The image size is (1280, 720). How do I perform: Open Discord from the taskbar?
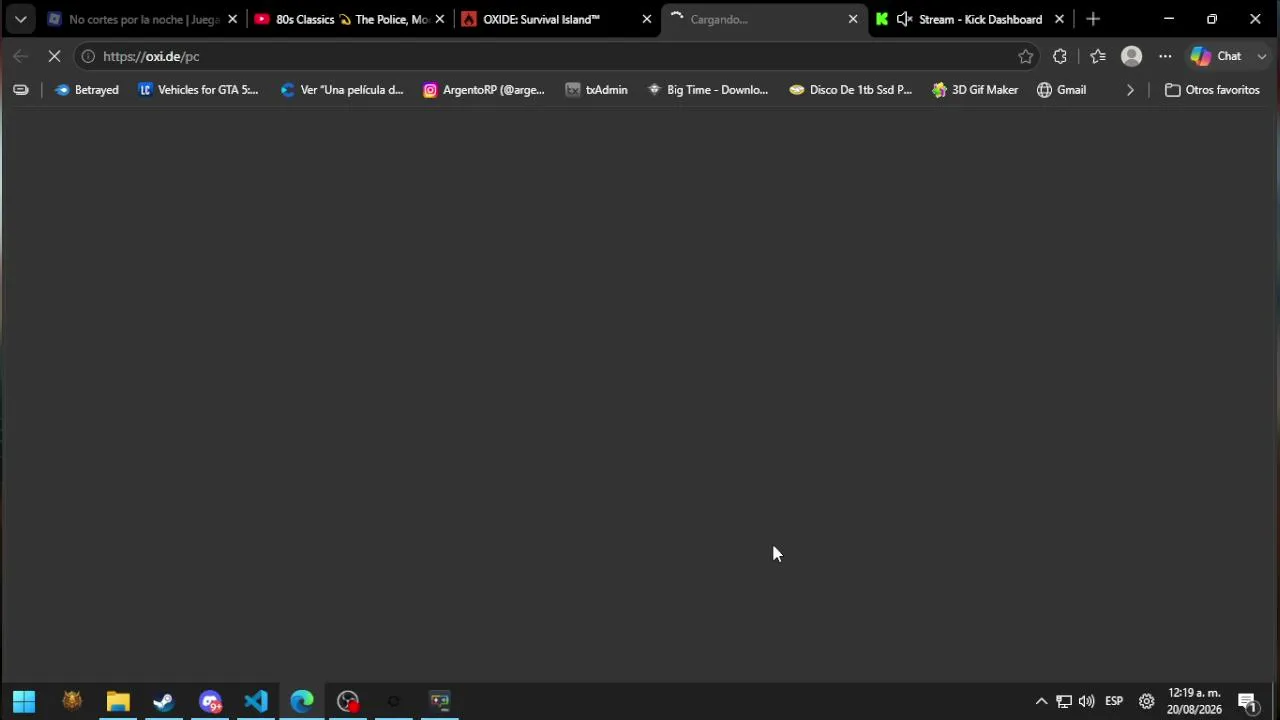pos(210,701)
